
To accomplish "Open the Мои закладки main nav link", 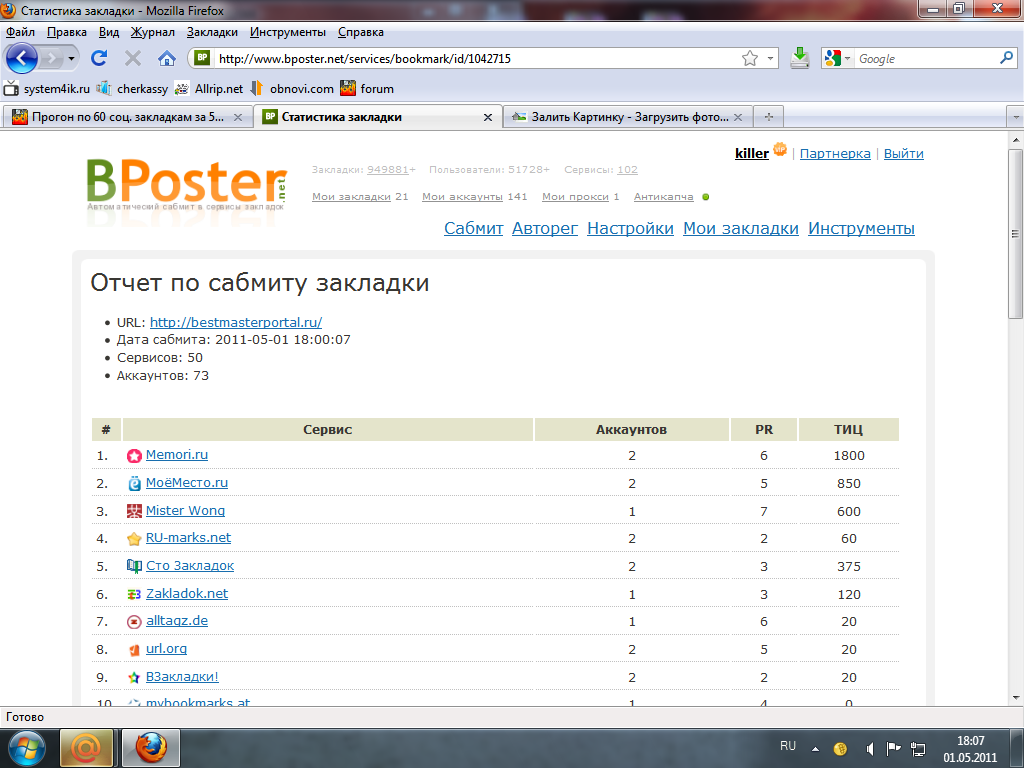I will pos(741,229).
